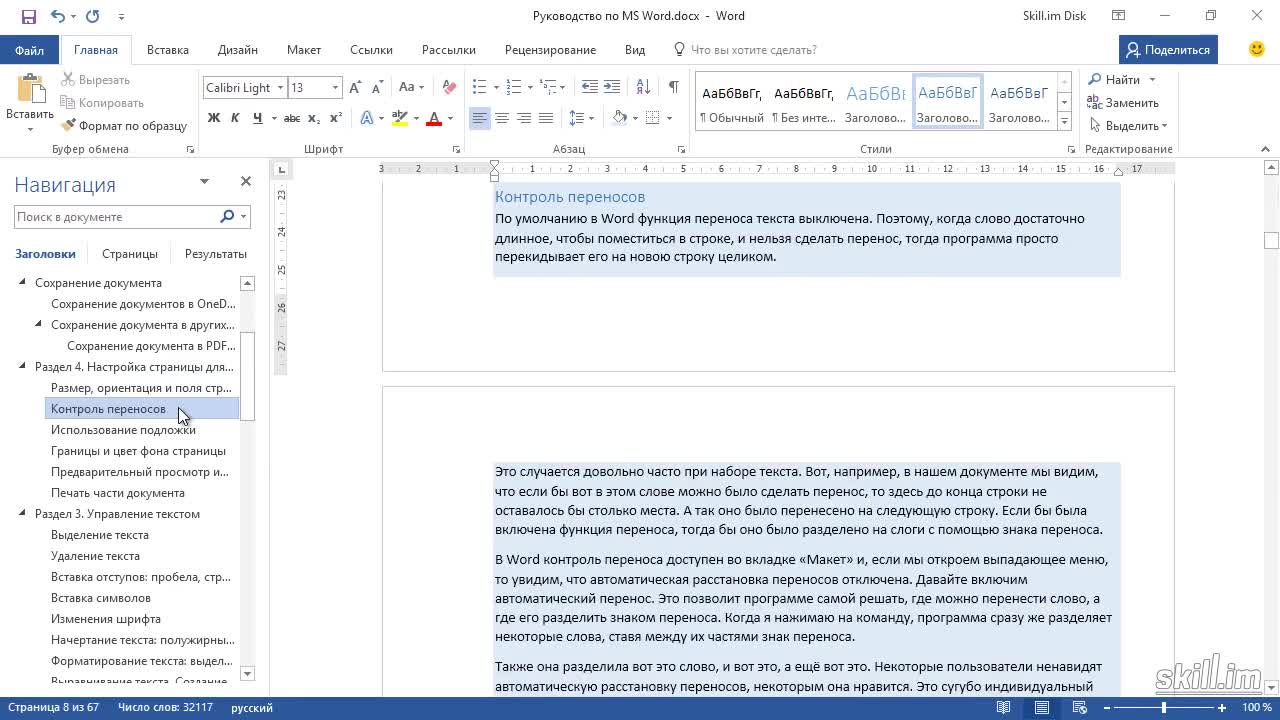Screen dimensions: 1280x720
Task: Zoom out with the minus button
Action: coord(1107,708)
